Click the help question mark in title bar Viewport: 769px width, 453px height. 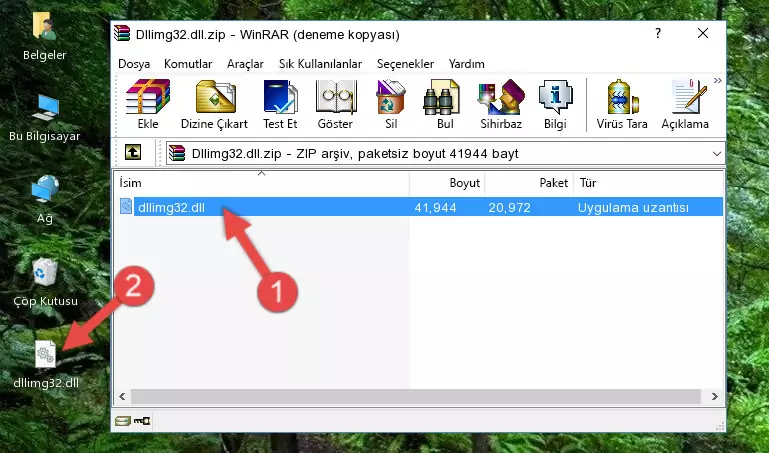point(658,33)
